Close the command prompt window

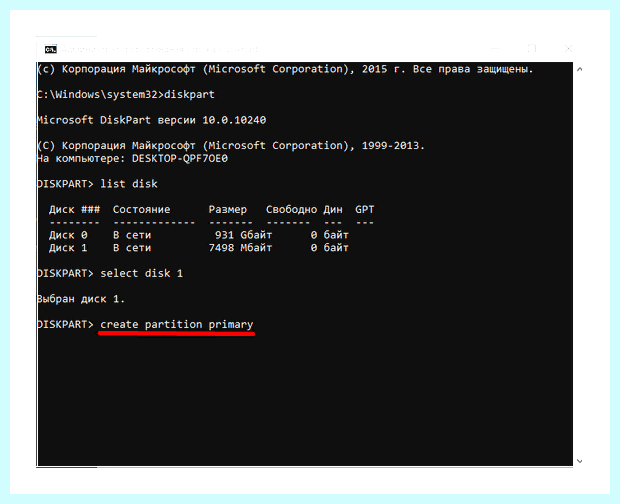tap(568, 49)
